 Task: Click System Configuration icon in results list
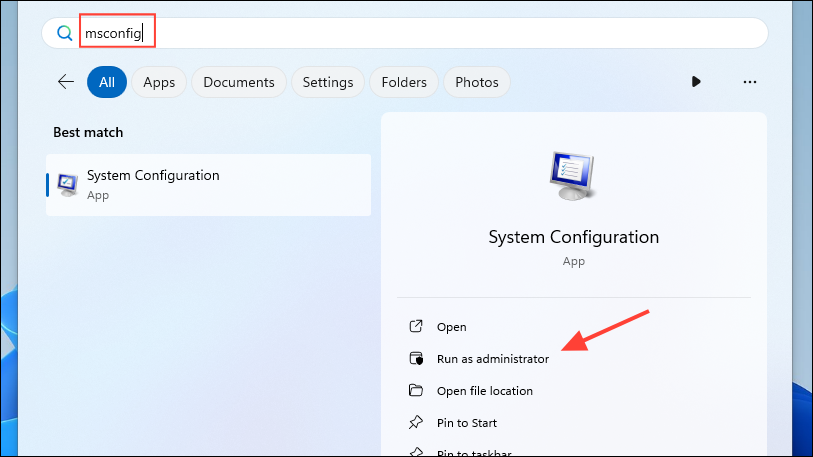click(x=67, y=185)
